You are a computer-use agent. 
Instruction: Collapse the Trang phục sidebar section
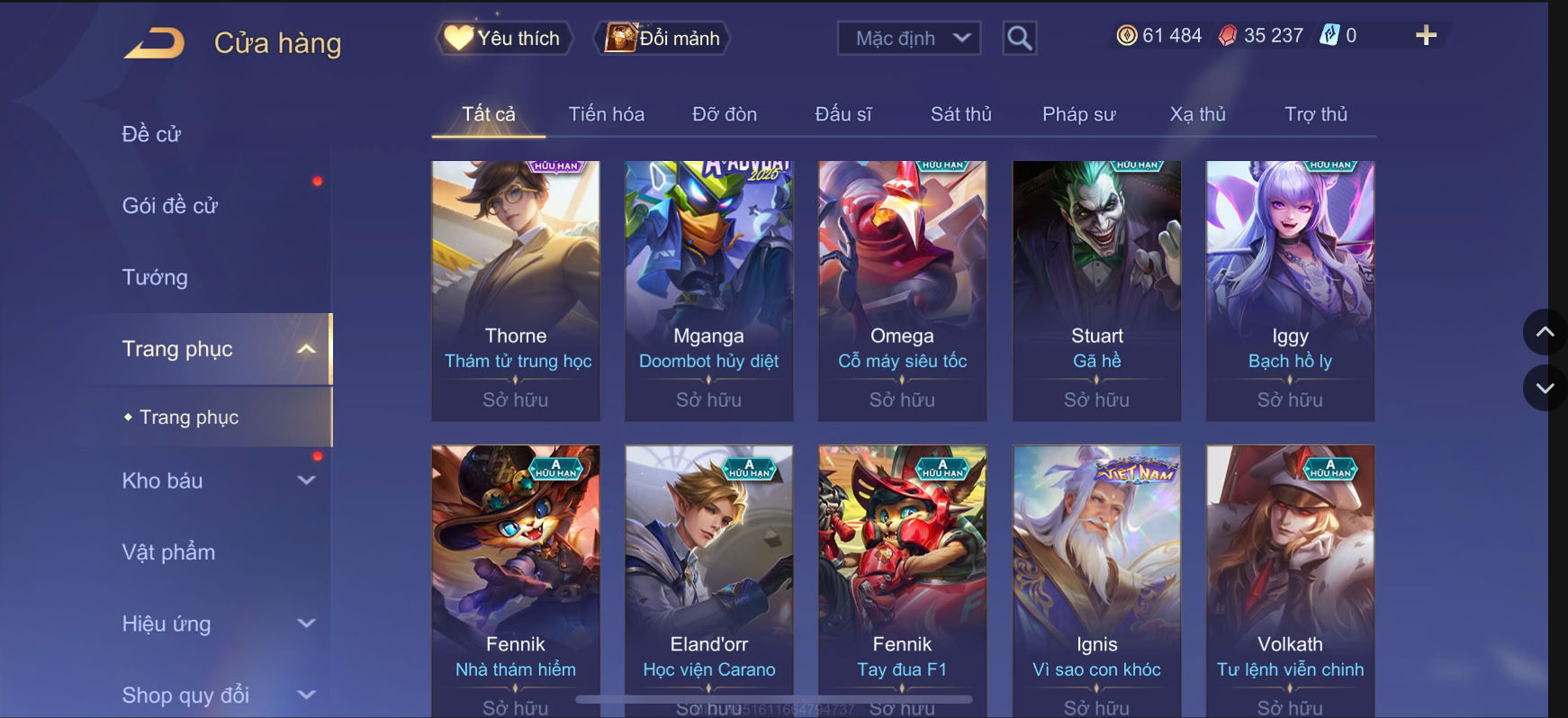click(x=306, y=349)
